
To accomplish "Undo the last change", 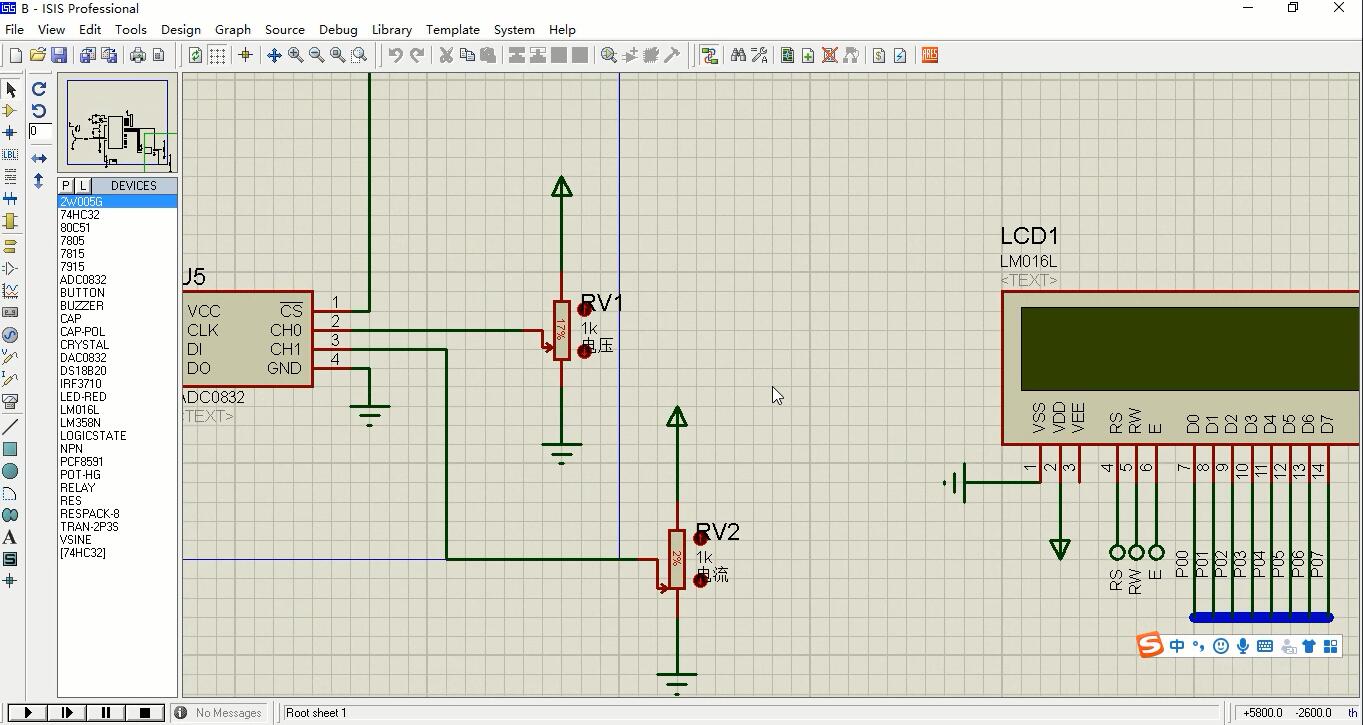I will [x=396, y=55].
